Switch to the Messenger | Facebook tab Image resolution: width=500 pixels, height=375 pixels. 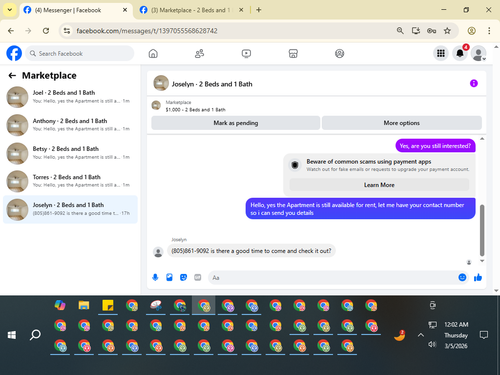pyautogui.click(x=75, y=10)
